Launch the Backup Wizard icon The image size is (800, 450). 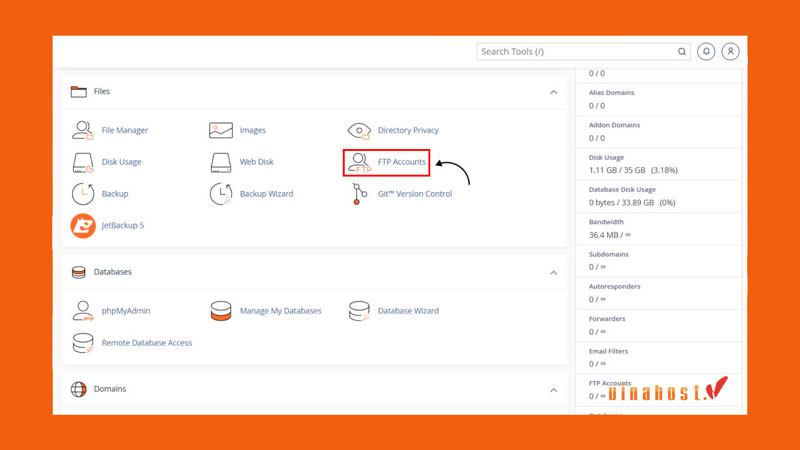(x=221, y=194)
